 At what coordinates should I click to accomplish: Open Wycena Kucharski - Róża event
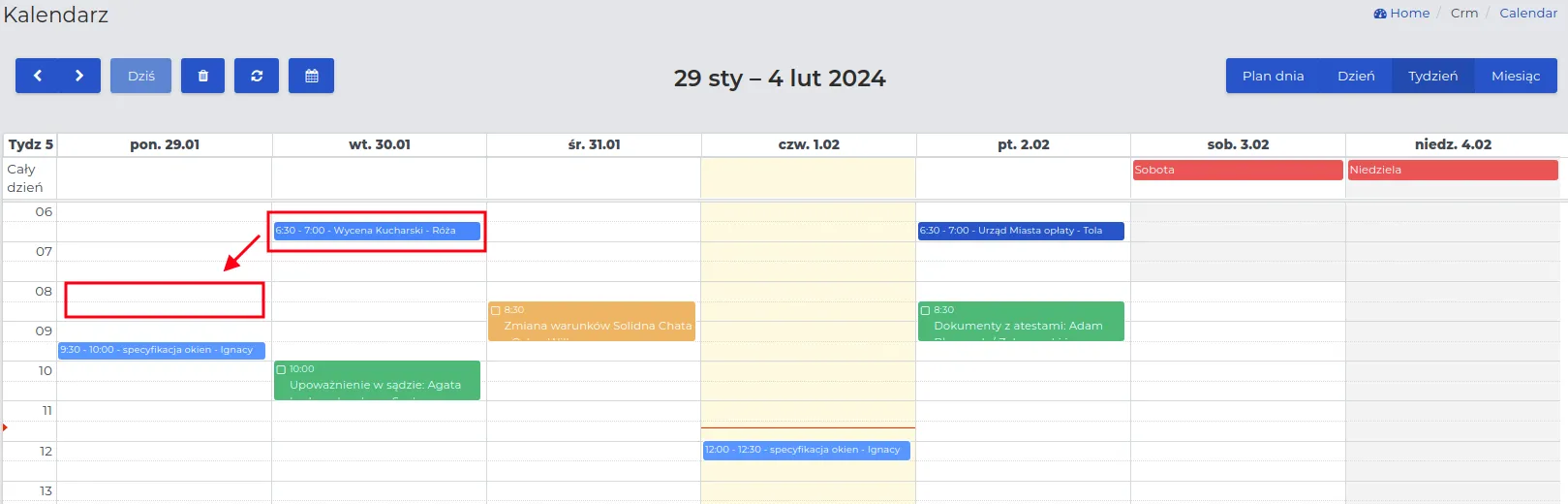[x=378, y=231]
